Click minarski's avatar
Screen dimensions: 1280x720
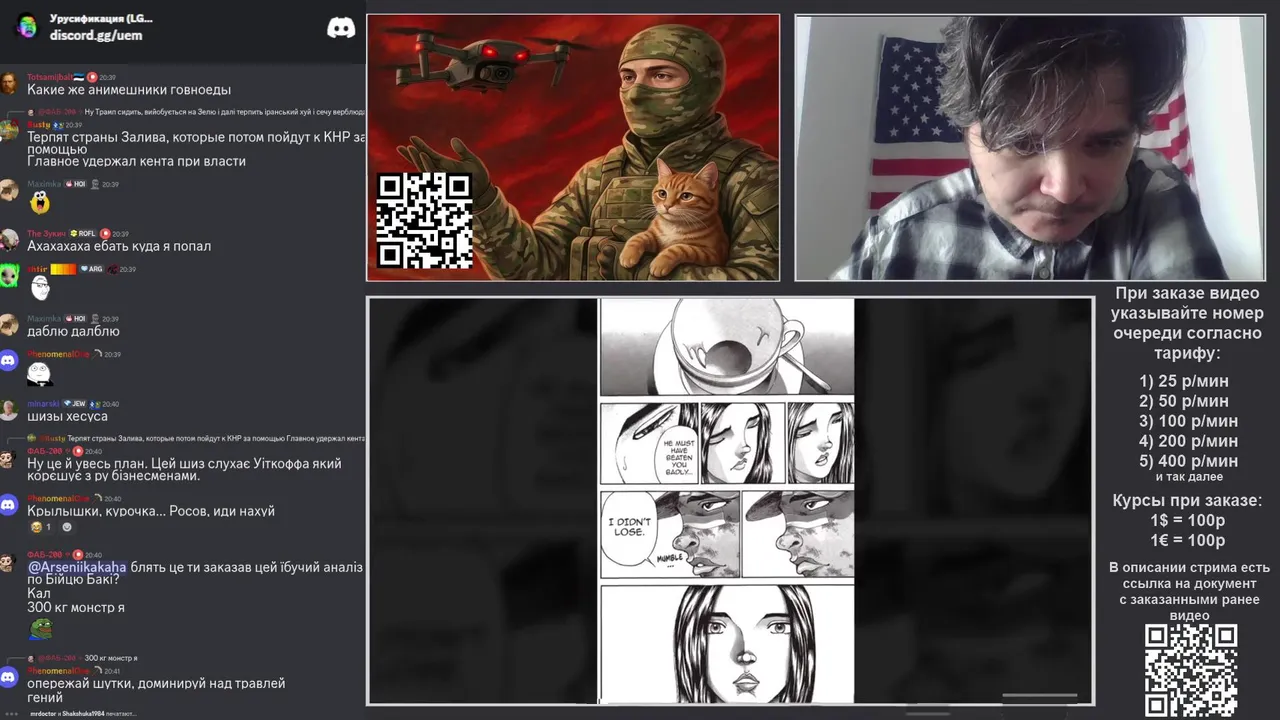click(9, 410)
